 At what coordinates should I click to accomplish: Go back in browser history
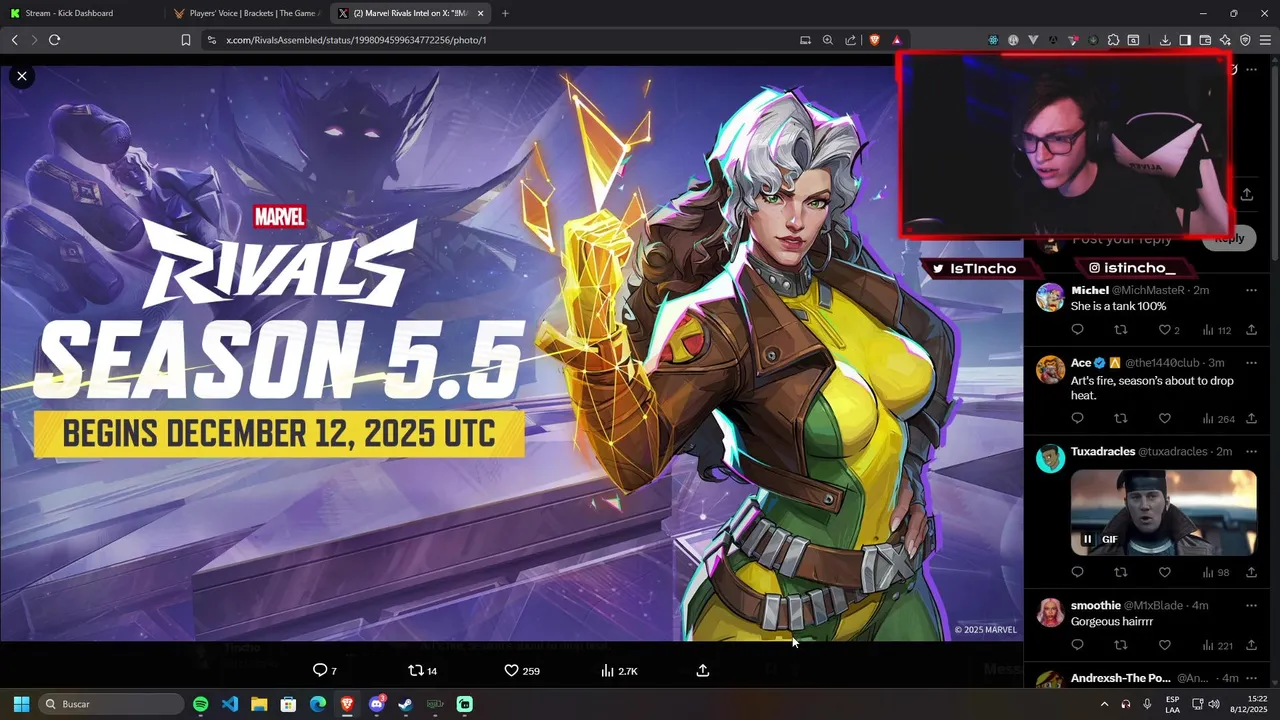point(14,40)
